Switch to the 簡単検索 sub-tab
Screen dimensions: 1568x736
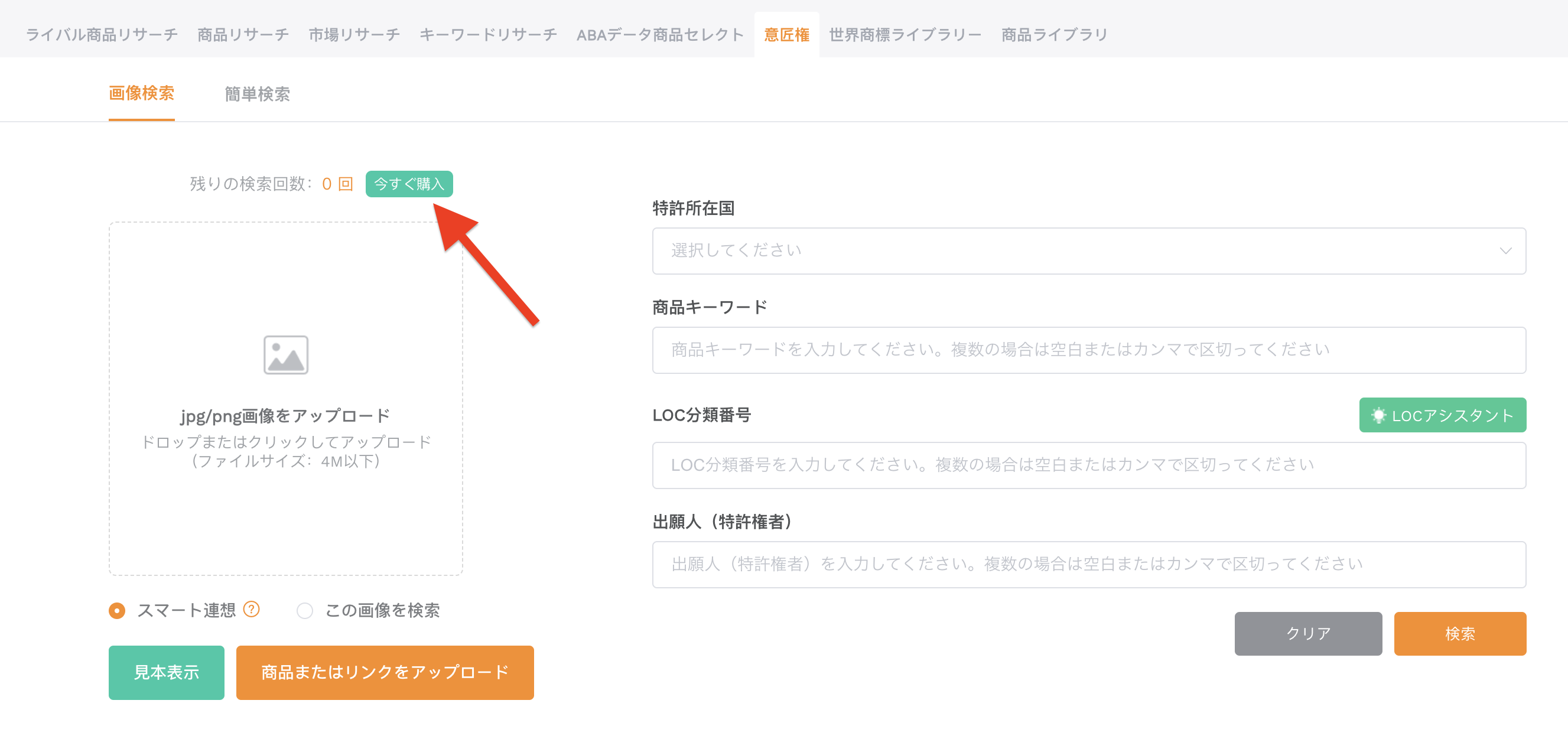pos(257,94)
